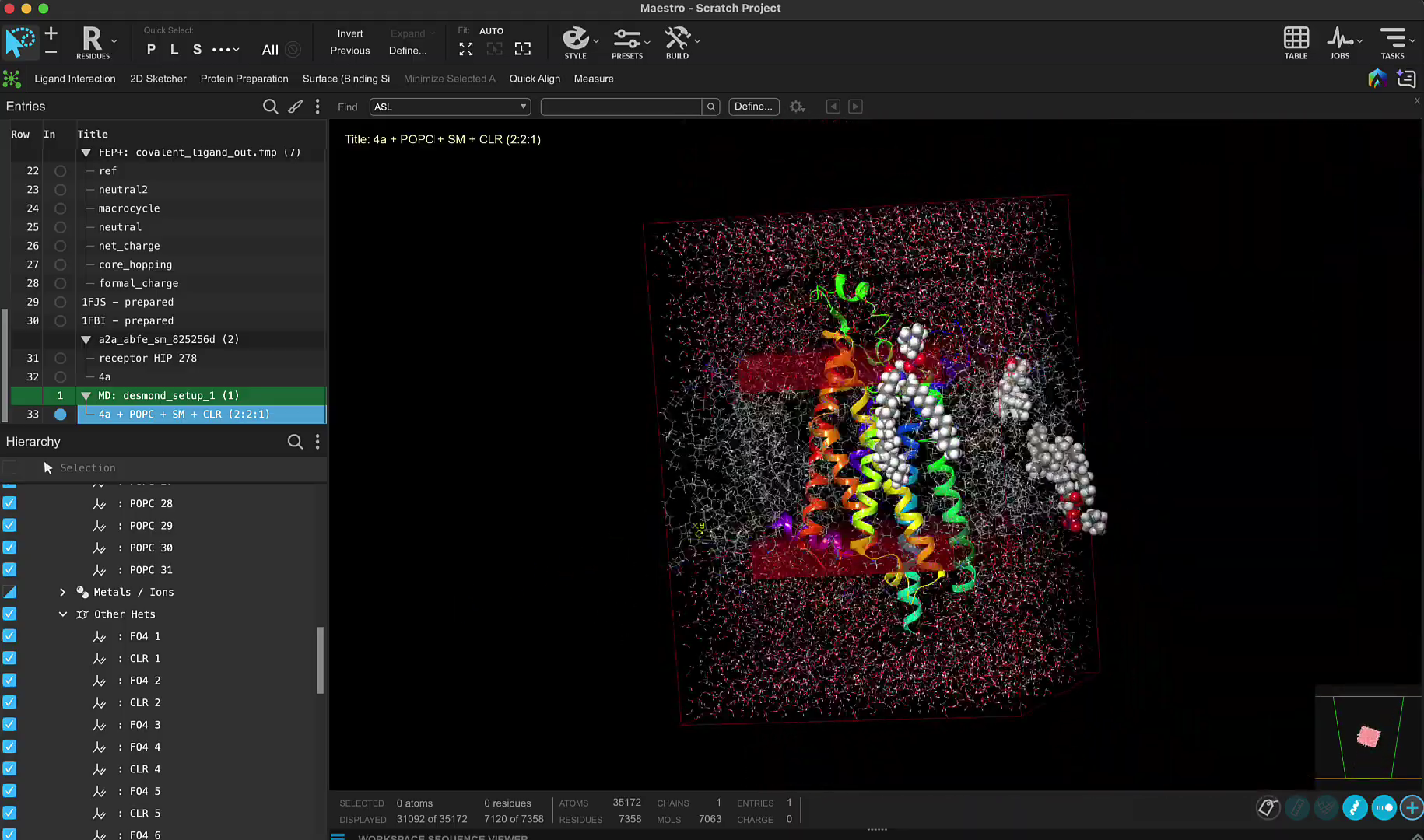Open the Tasks icon
The width and height of the screenshot is (1424, 840).
tap(1392, 42)
